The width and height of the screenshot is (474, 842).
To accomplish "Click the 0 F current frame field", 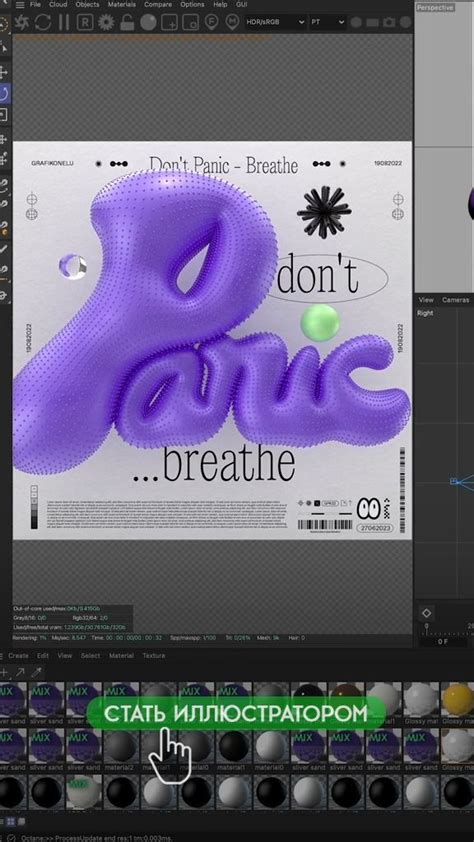I will click(443, 642).
